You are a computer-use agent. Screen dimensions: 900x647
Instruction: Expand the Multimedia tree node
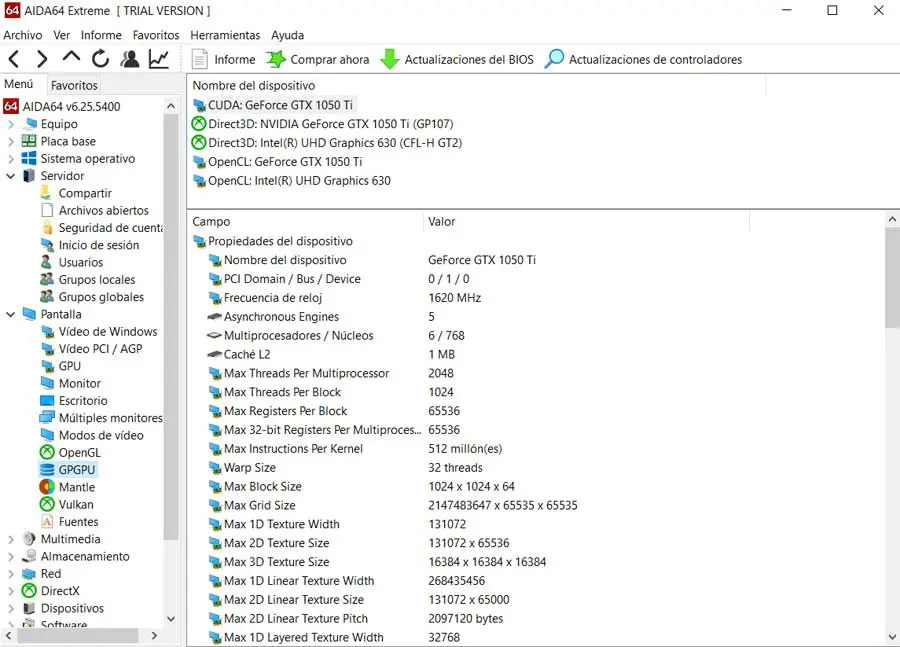[11, 539]
